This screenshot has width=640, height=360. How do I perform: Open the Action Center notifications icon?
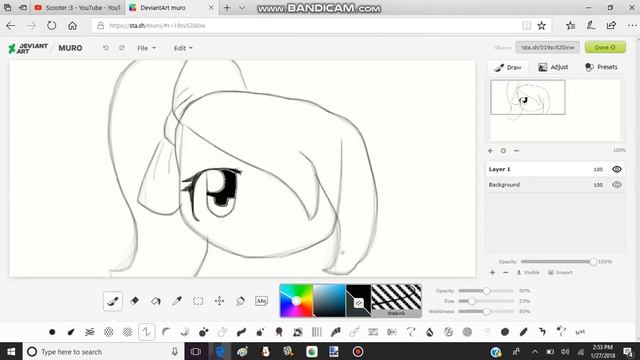click(628, 352)
